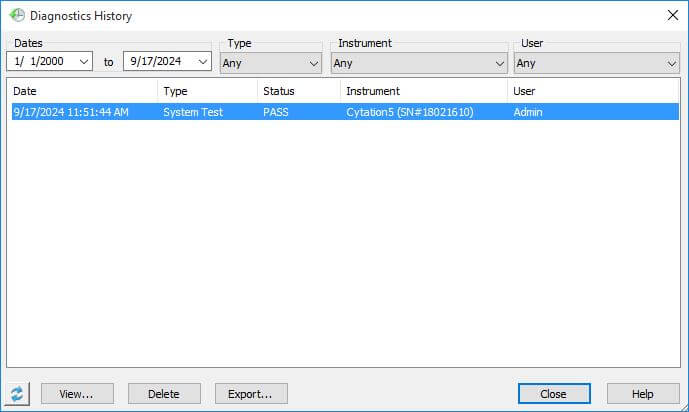Expand the User filter dropdown
This screenshot has width=689, height=412.
671,63
